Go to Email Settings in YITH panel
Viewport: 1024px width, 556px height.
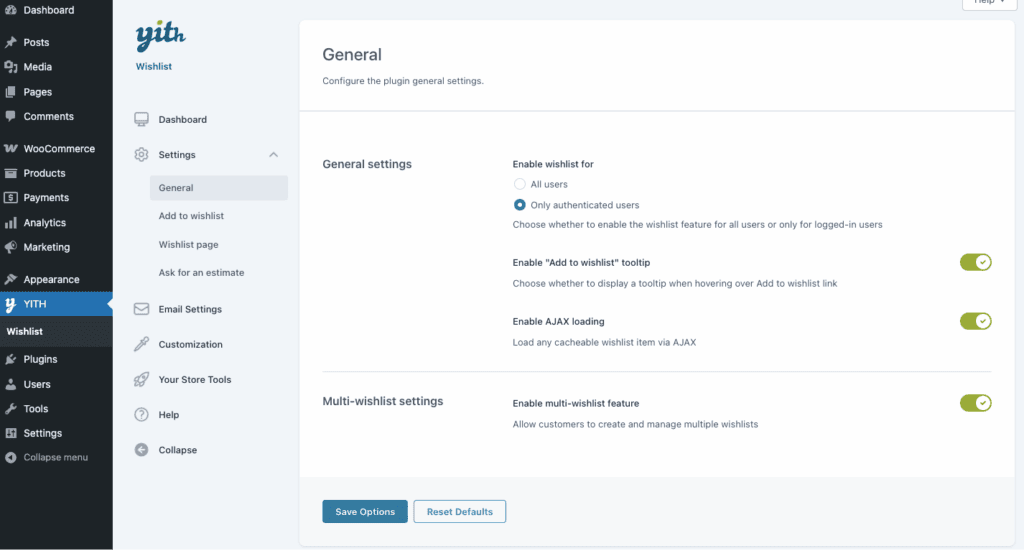(x=190, y=310)
